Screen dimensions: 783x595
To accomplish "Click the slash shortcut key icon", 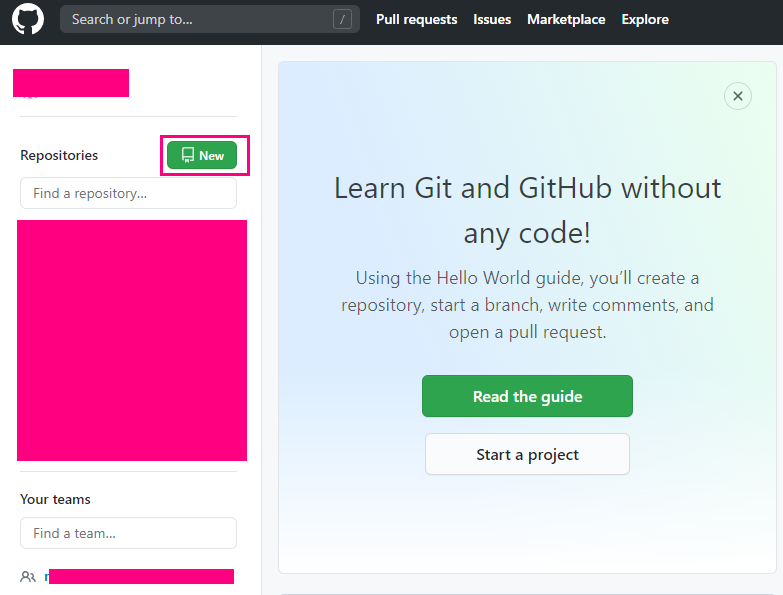I will pyautogui.click(x=342, y=19).
